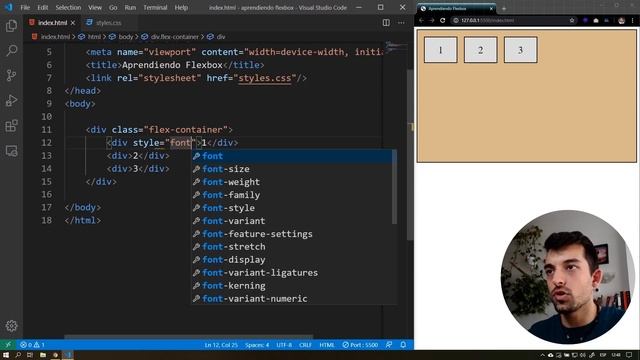This screenshot has height=360, width=640.
Task: Open the Manage gear menu in VS Code
Action: (11, 325)
